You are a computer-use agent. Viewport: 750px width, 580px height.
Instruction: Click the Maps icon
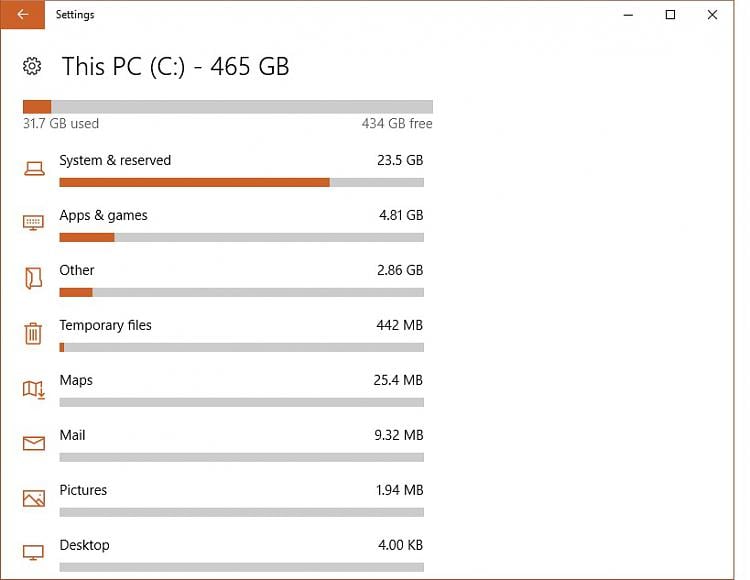pos(34,389)
